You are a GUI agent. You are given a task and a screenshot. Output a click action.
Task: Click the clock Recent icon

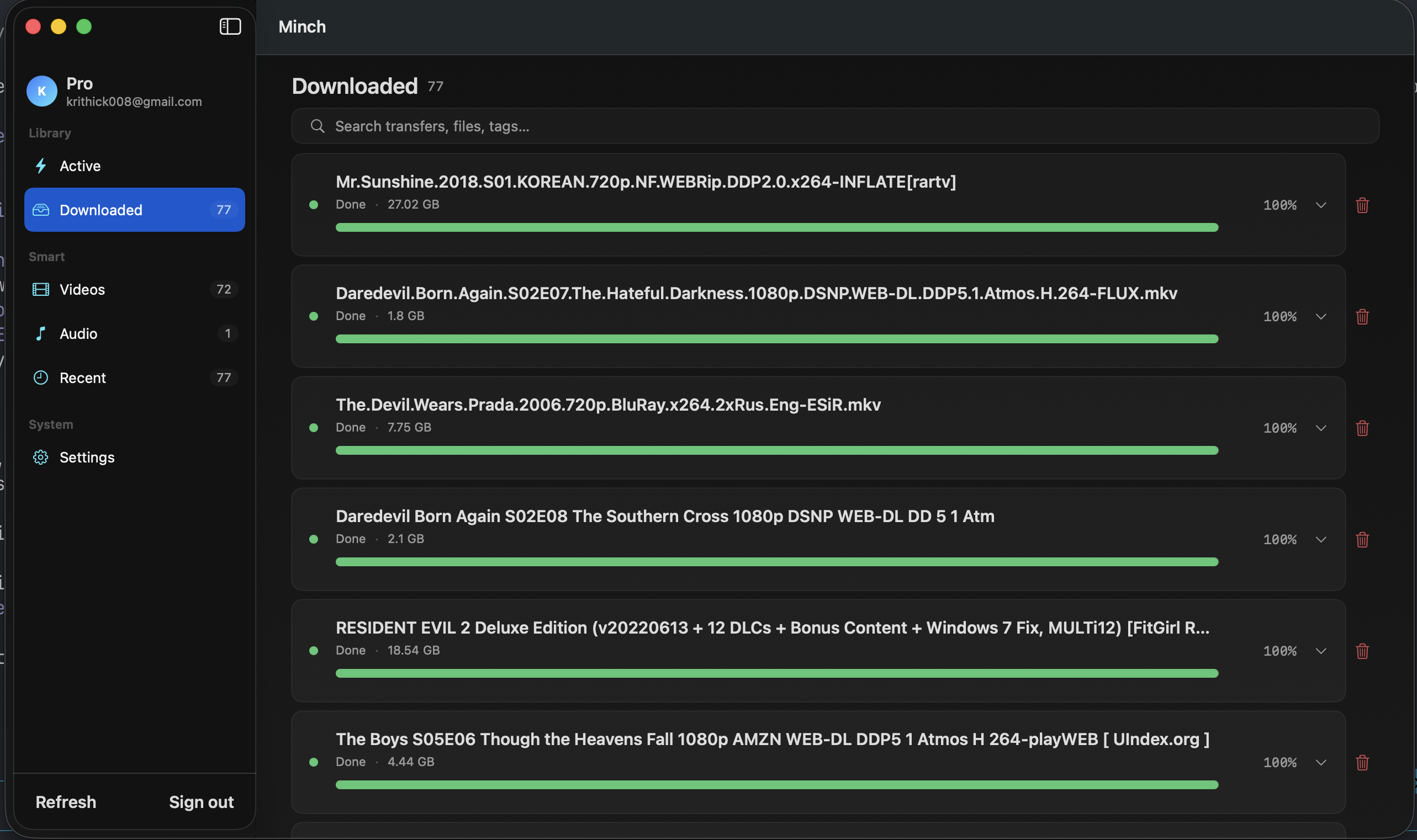tap(41, 378)
